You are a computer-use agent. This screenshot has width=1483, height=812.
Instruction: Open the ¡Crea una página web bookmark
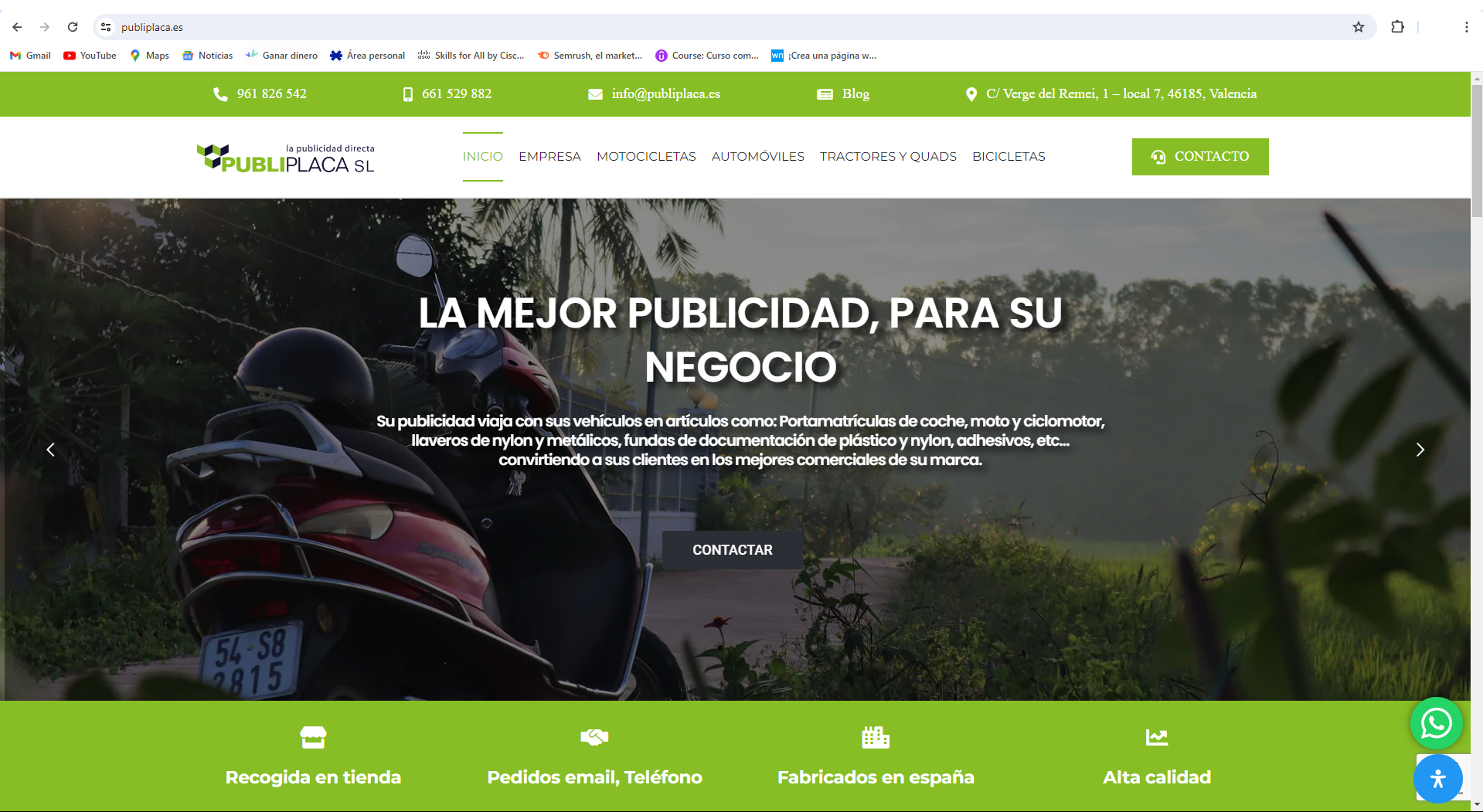pos(824,56)
